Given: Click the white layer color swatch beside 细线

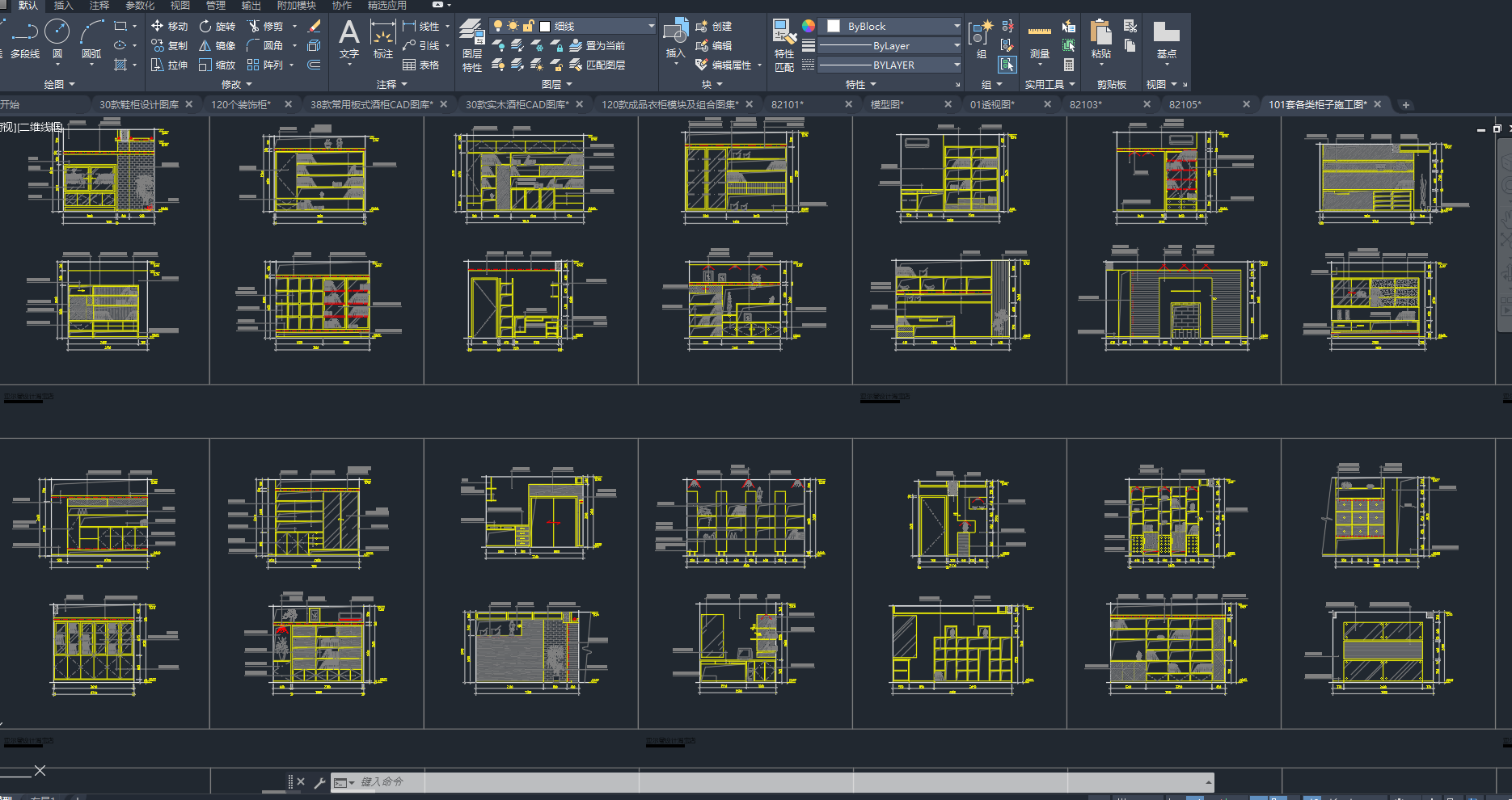Looking at the screenshot, I should (545, 27).
